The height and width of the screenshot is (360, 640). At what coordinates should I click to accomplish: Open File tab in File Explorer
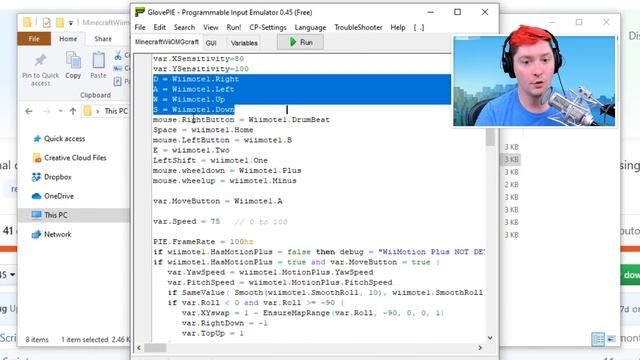point(34,39)
